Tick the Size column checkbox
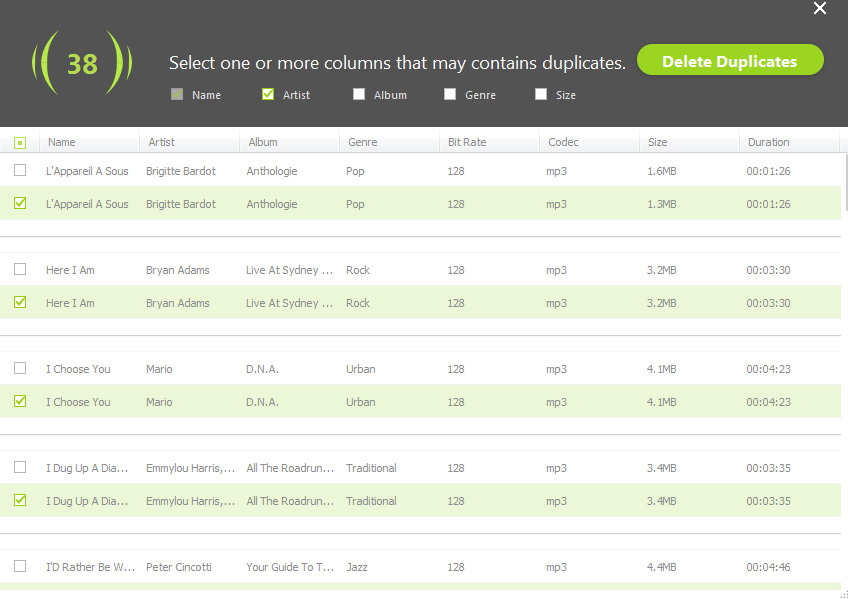This screenshot has height=599, width=848. click(x=541, y=95)
